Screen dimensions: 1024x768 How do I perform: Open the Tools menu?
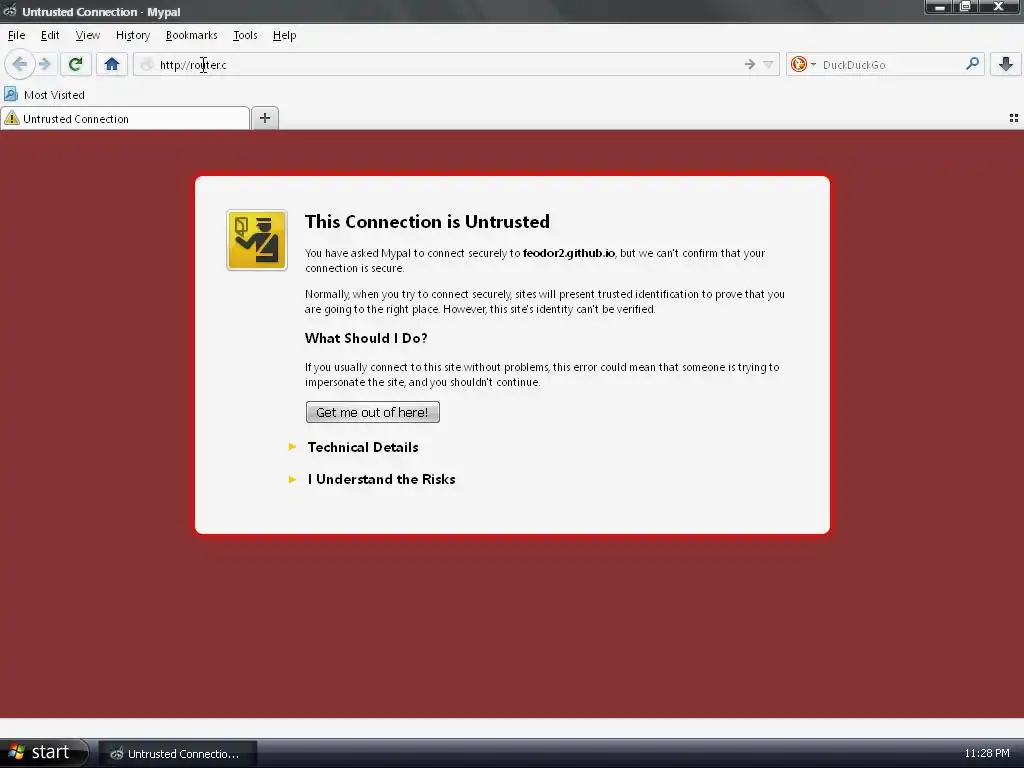(x=246, y=35)
